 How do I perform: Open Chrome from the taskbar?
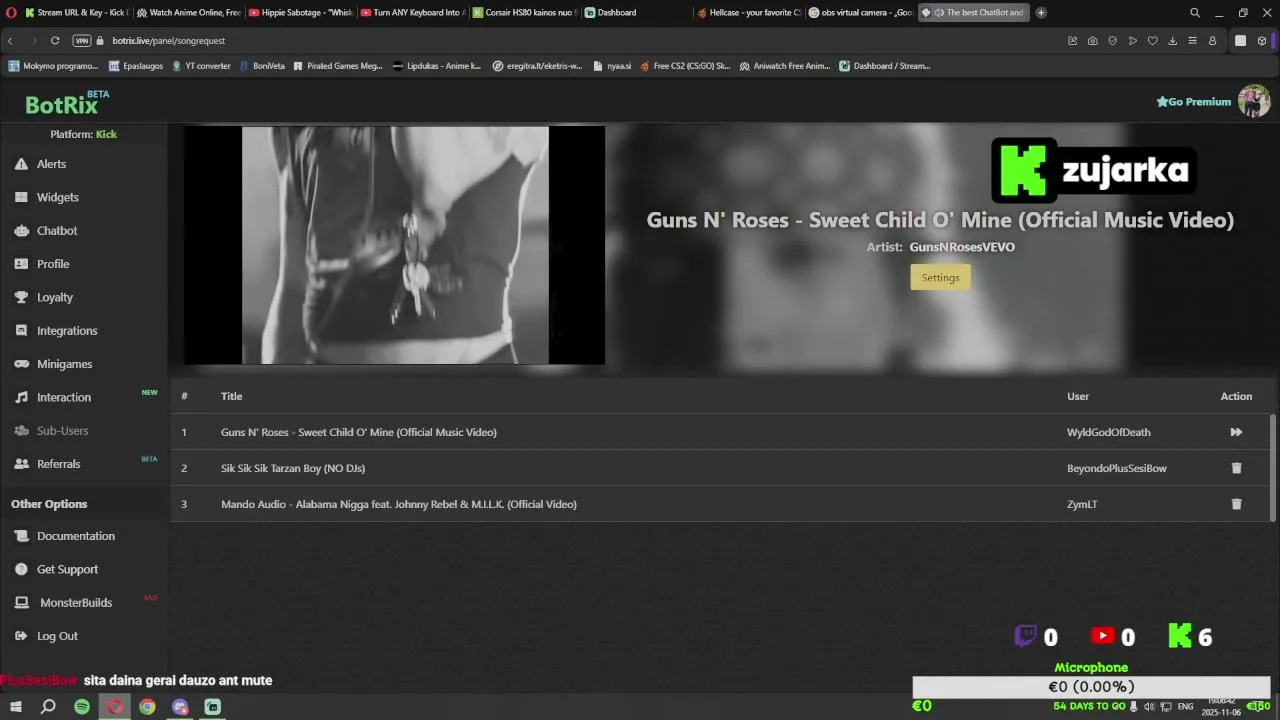[147, 707]
